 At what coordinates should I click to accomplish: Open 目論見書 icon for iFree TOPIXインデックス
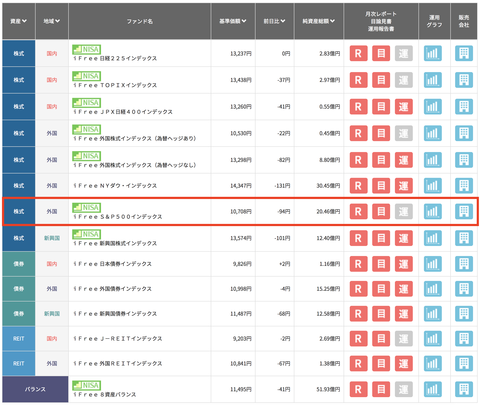coord(381,80)
